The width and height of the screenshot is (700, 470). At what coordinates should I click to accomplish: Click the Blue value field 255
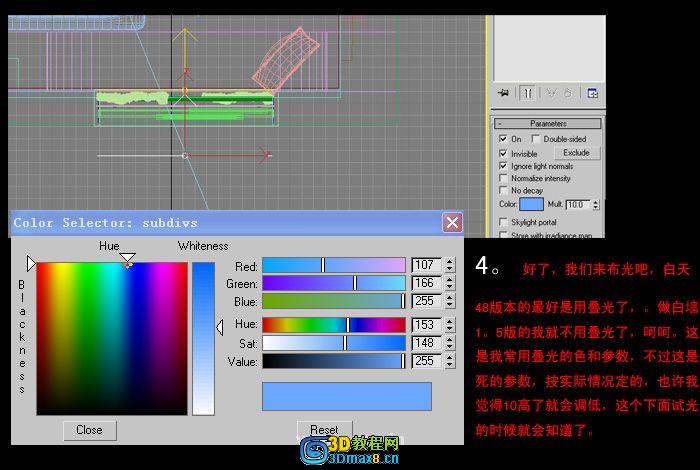pos(427,301)
